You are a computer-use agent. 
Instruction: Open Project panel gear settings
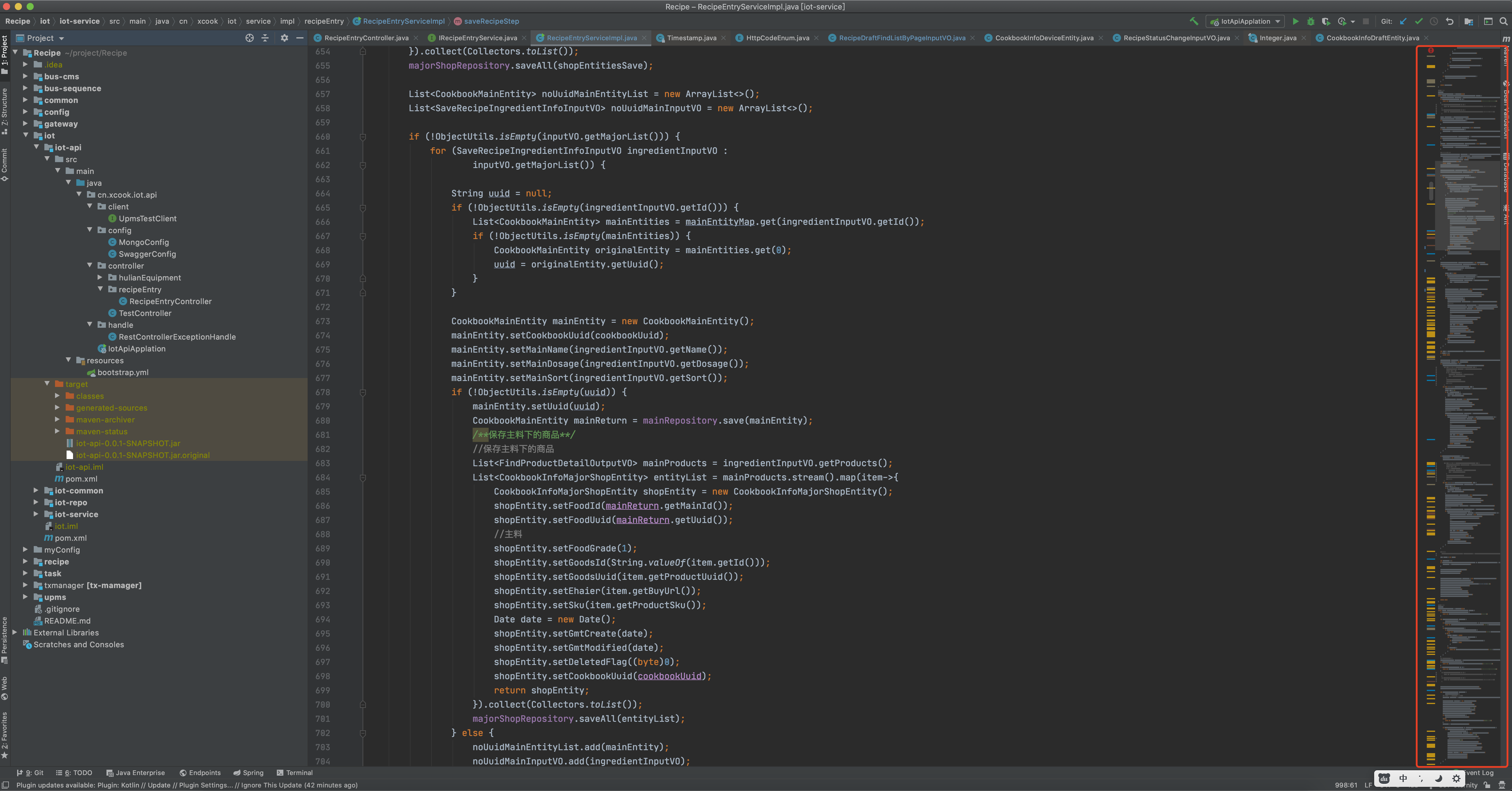[x=284, y=38]
